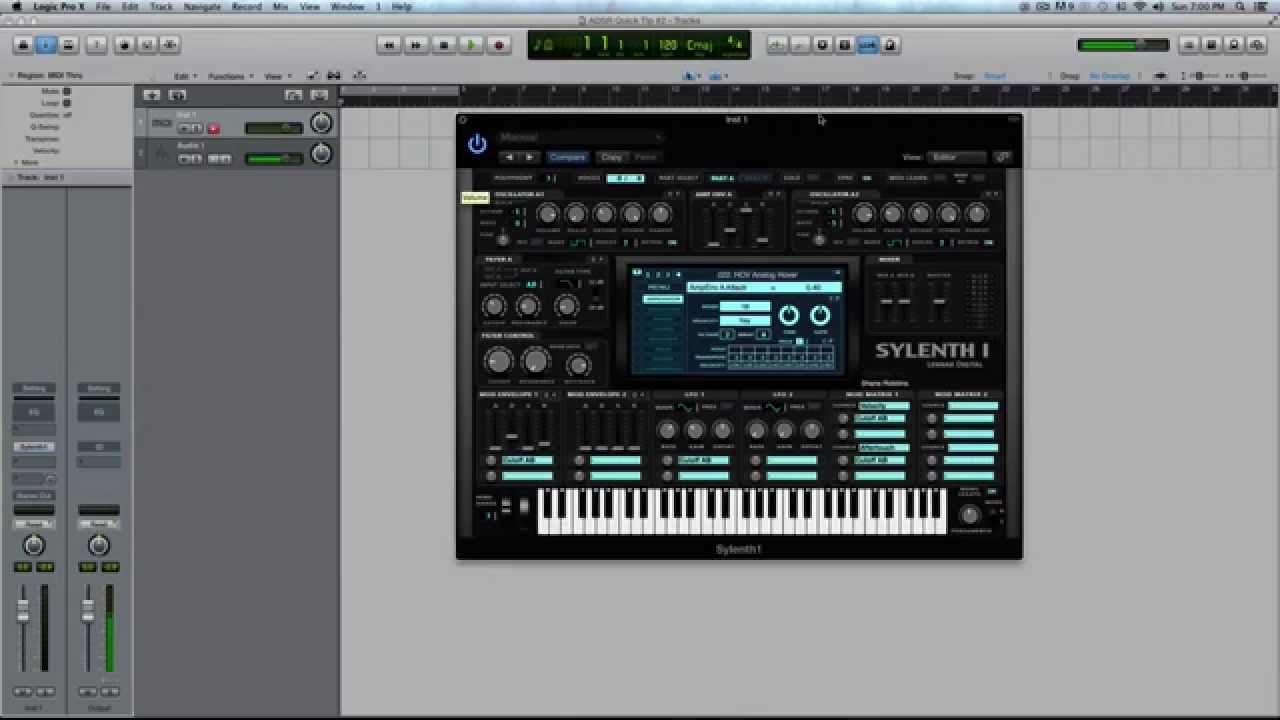Toggle the region Mute checkbox in inspector

tap(67, 91)
